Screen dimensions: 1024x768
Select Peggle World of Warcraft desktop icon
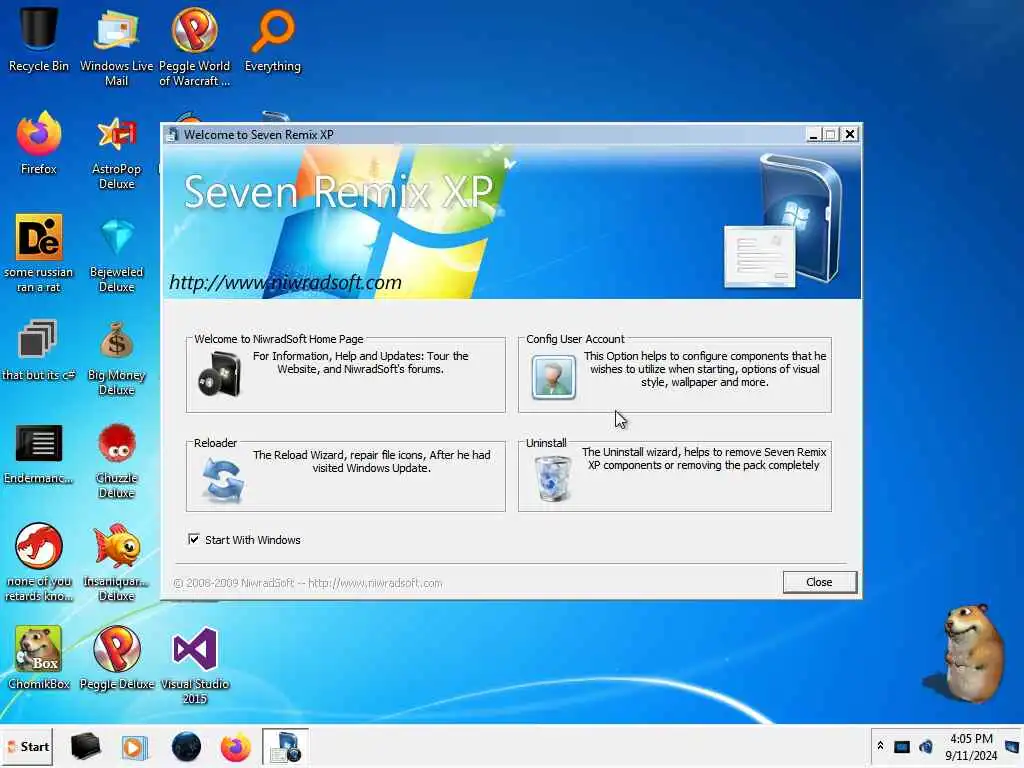coord(195,46)
